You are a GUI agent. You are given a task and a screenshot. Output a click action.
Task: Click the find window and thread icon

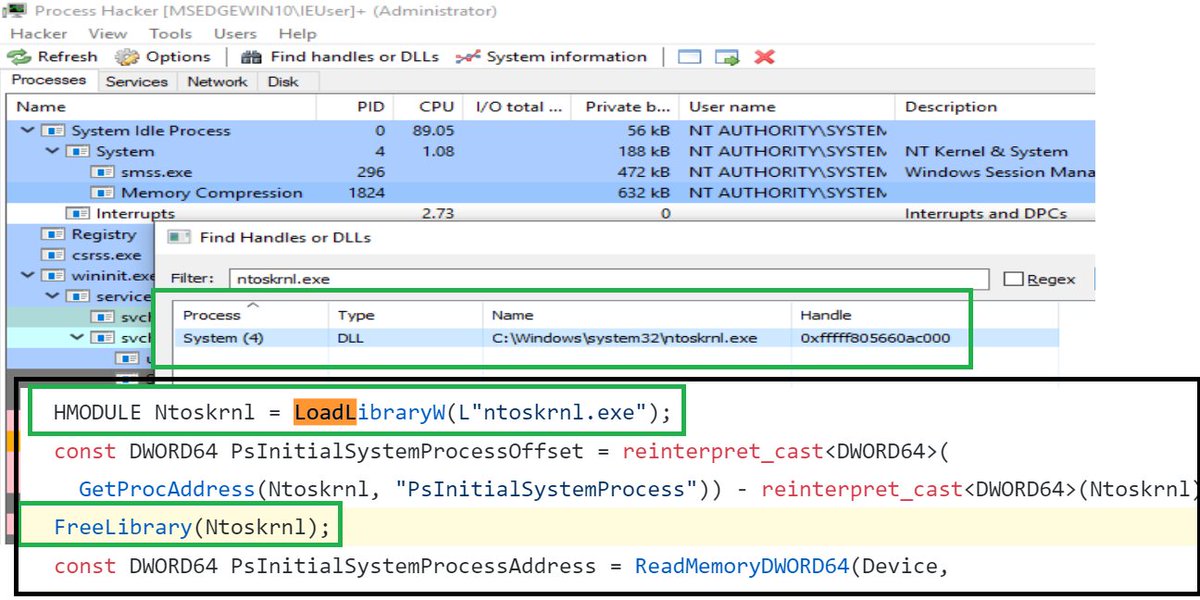coord(727,57)
